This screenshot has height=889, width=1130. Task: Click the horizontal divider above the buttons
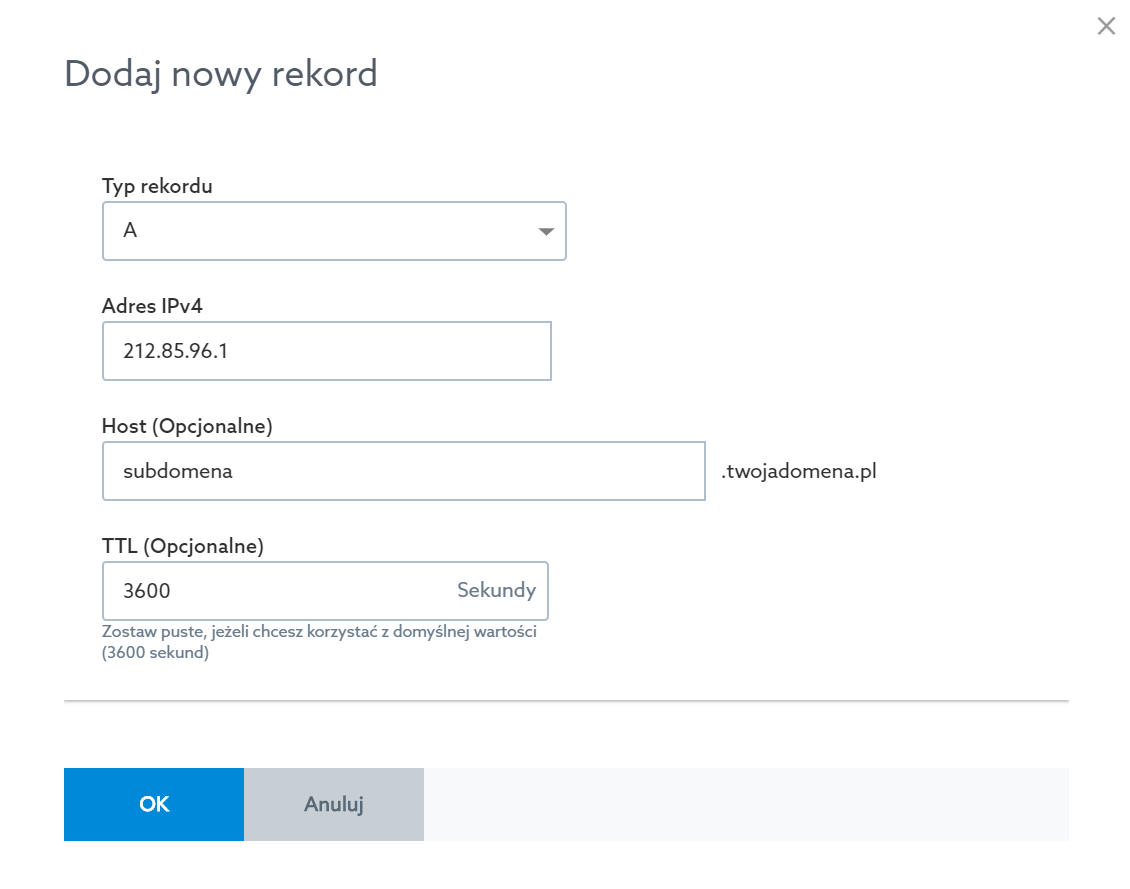(x=566, y=701)
